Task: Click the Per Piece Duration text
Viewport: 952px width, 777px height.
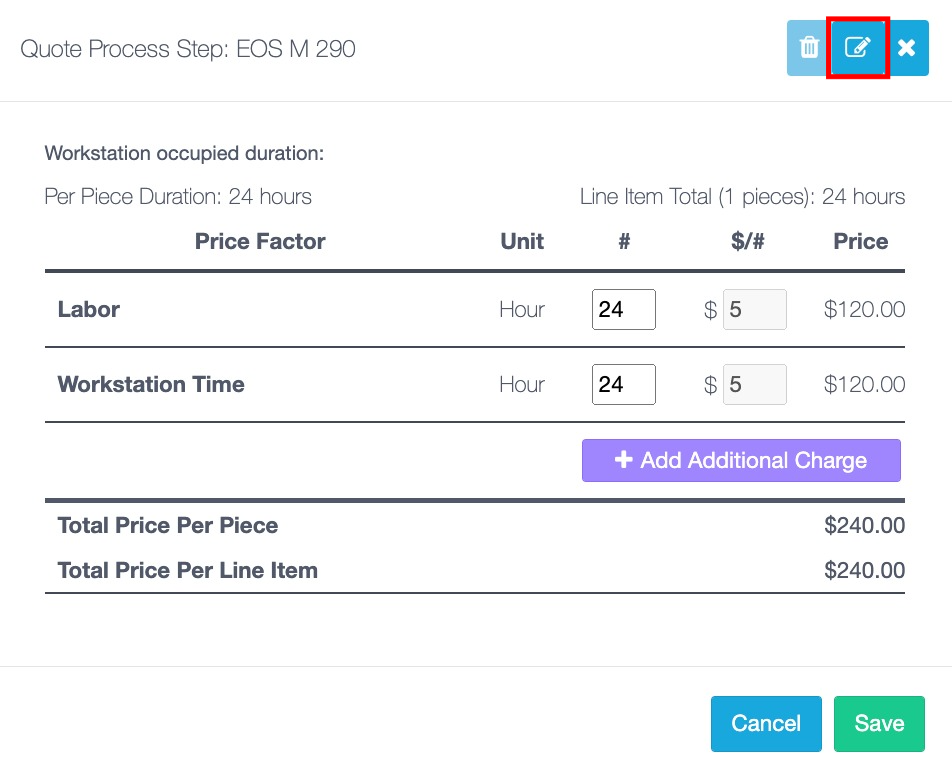Action: click(x=178, y=197)
